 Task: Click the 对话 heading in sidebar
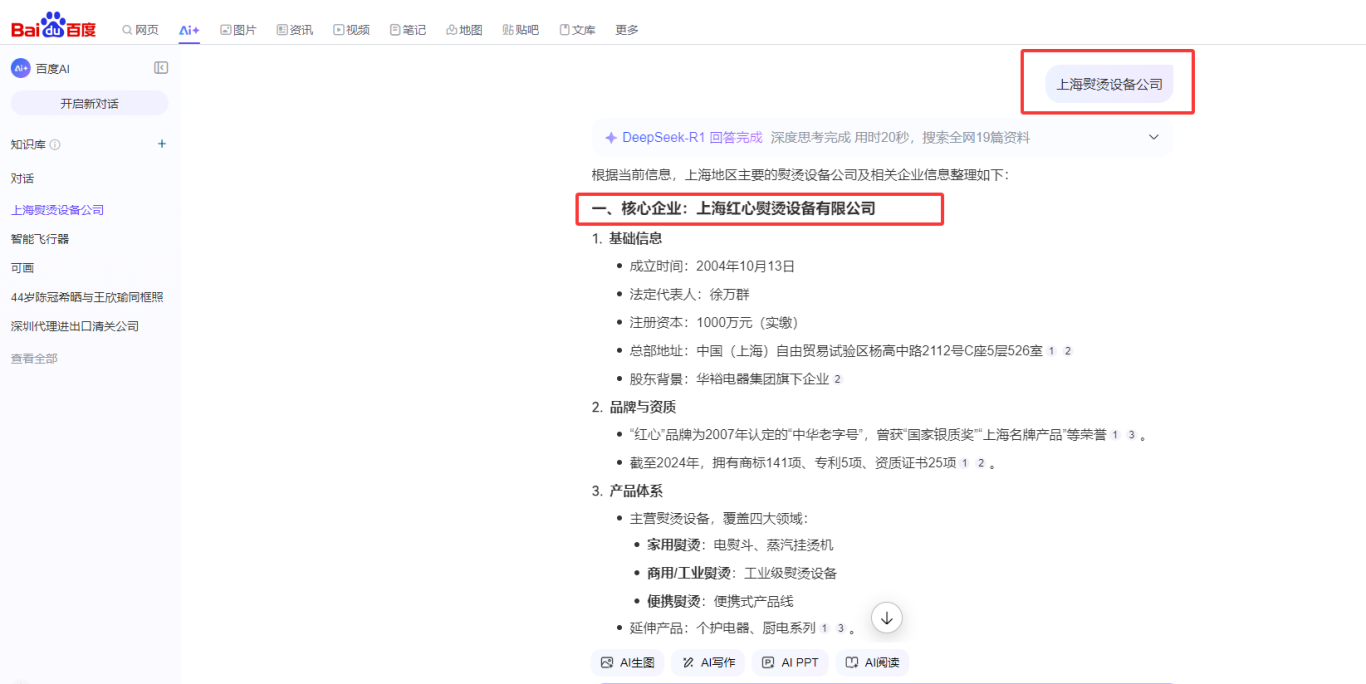point(22,178)
